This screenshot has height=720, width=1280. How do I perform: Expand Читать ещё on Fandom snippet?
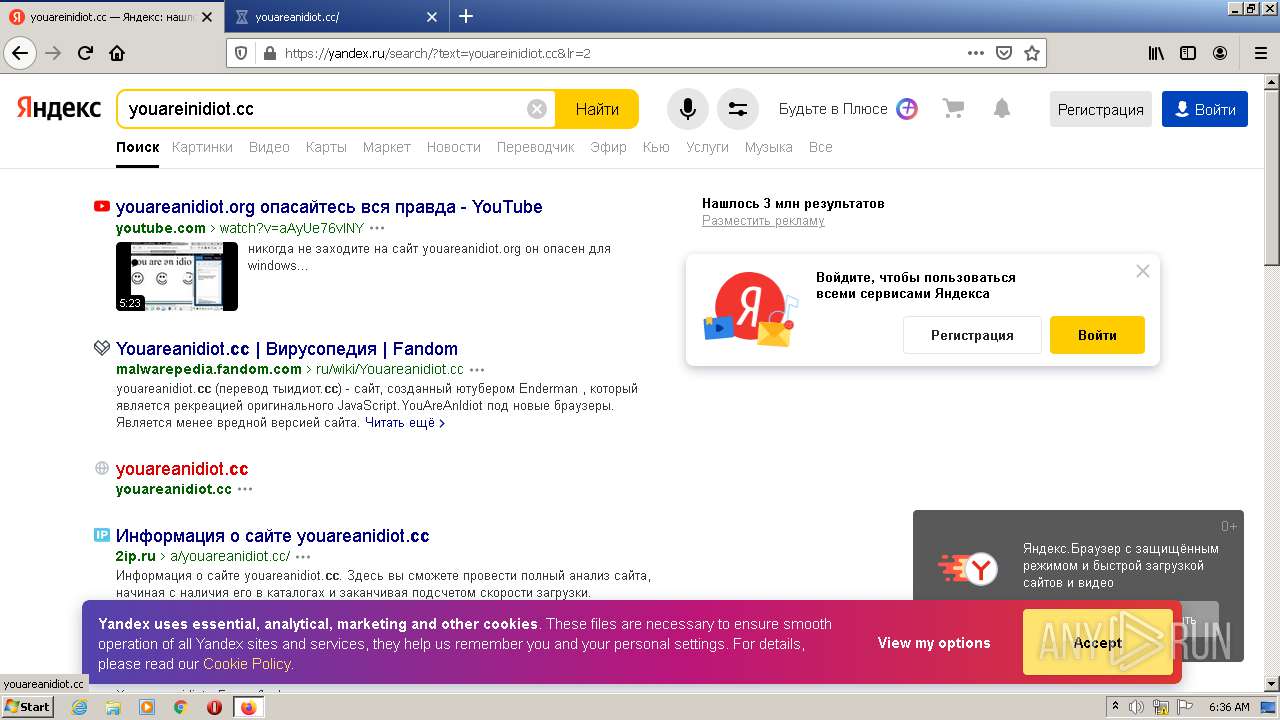click(x=405, y=423)
